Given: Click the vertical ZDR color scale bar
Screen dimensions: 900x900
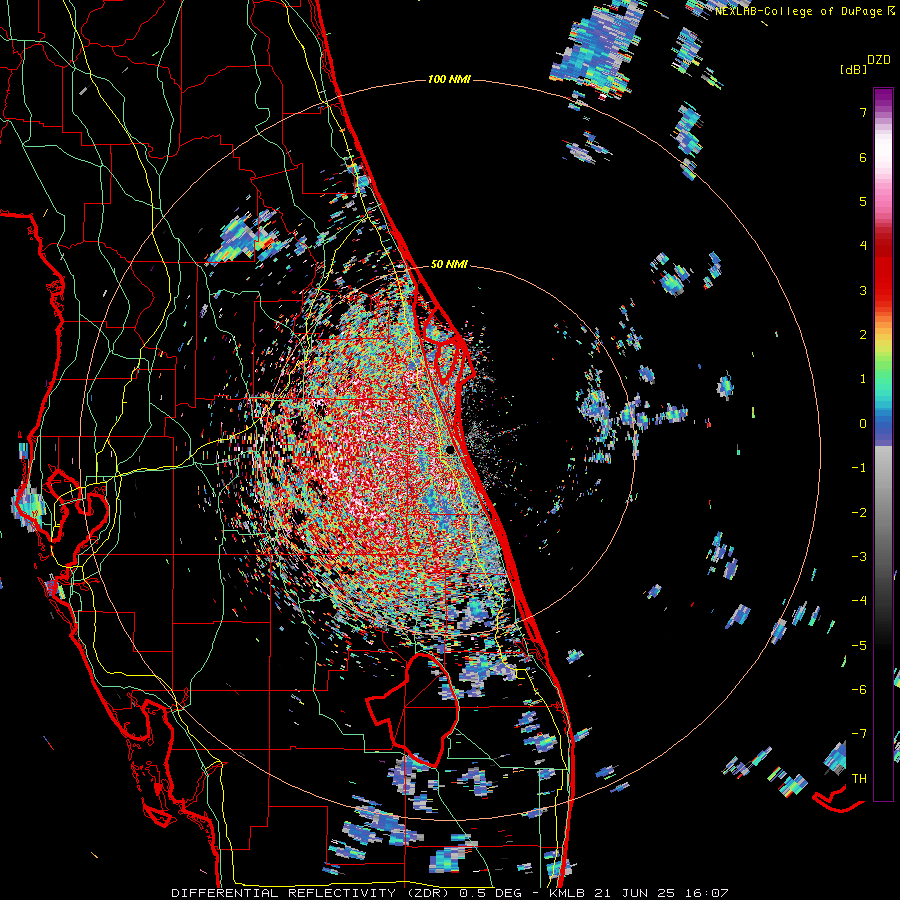Looking at the screenshot, I should point(883,444).
